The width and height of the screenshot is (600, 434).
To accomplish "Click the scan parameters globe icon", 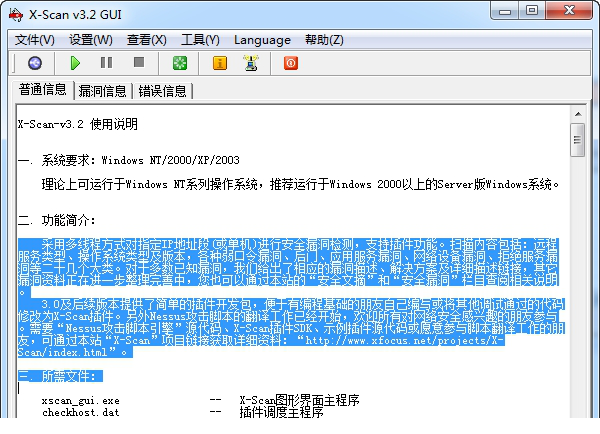I will tap(35, 63).
